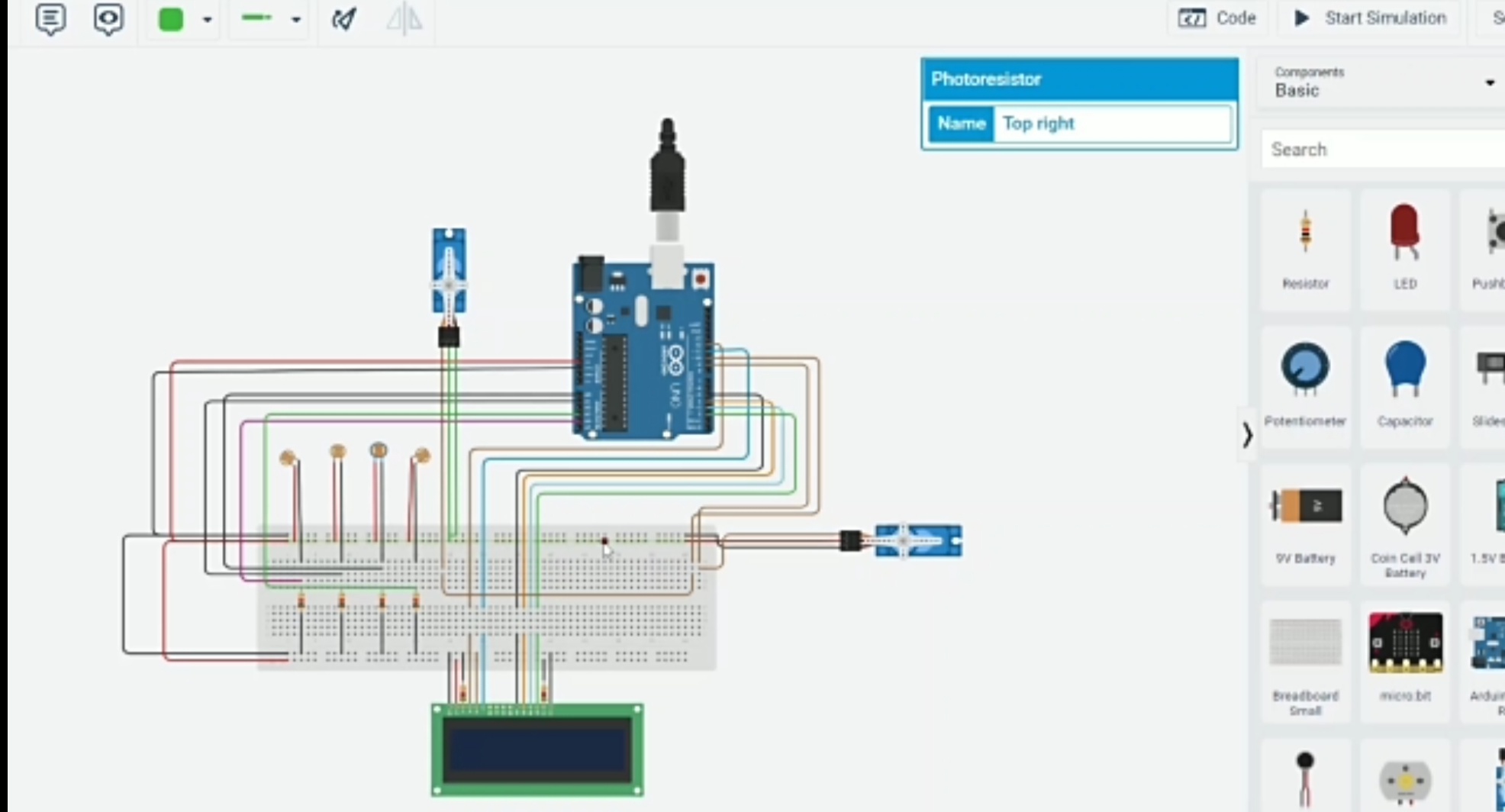Click the rotate component icon
Viewport: 1505px width, 812px height.
click(343, 19)
